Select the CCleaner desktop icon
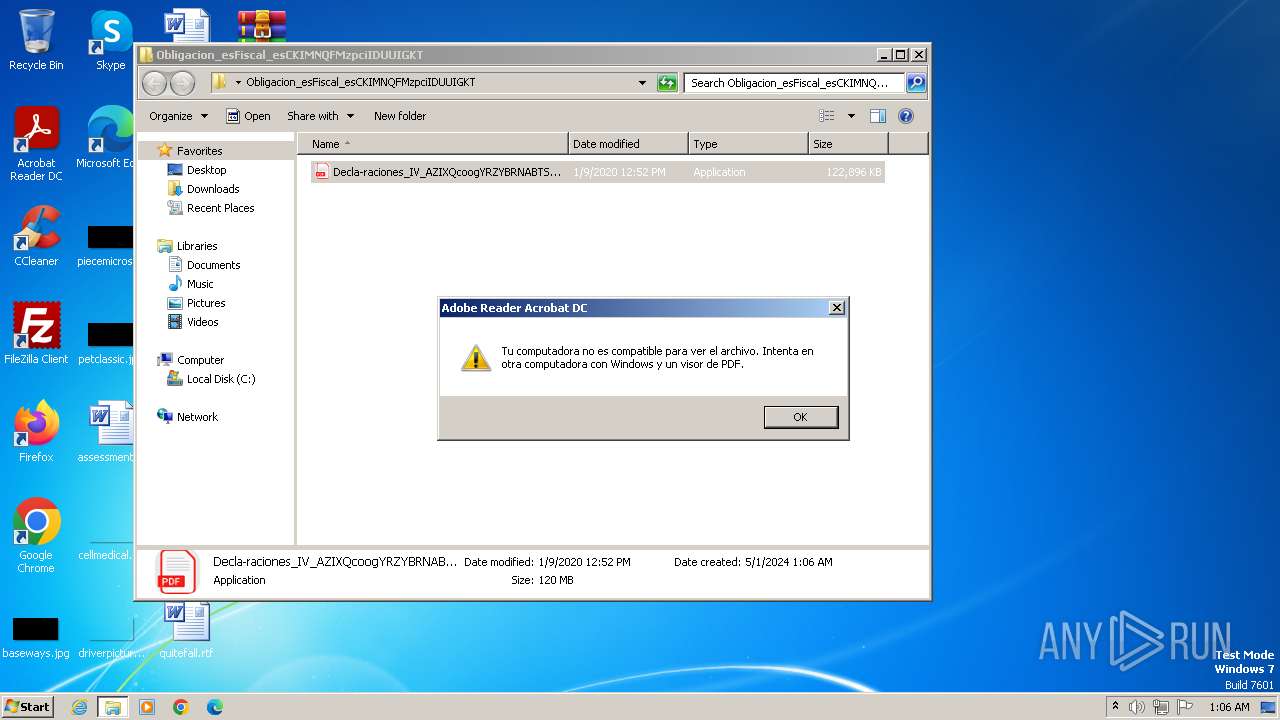Viewport: 1280px width, 720px height. [x=36, y=236]
